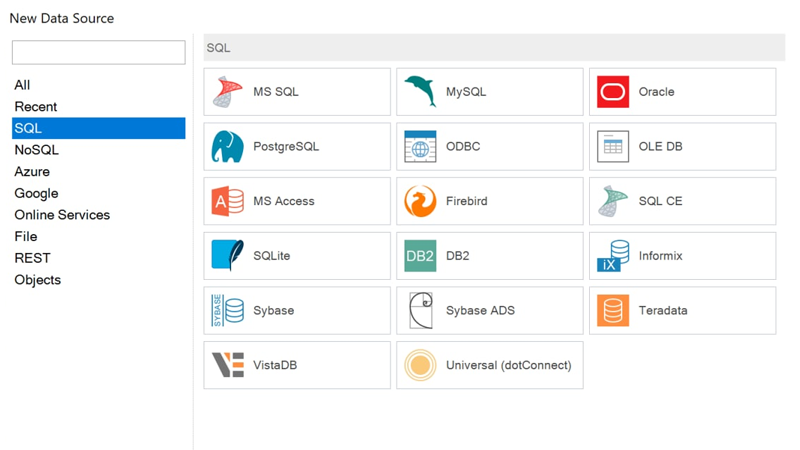Click the "Oracle" label
This screenshot has height=450, width=800.
click(x=657, y=92)
